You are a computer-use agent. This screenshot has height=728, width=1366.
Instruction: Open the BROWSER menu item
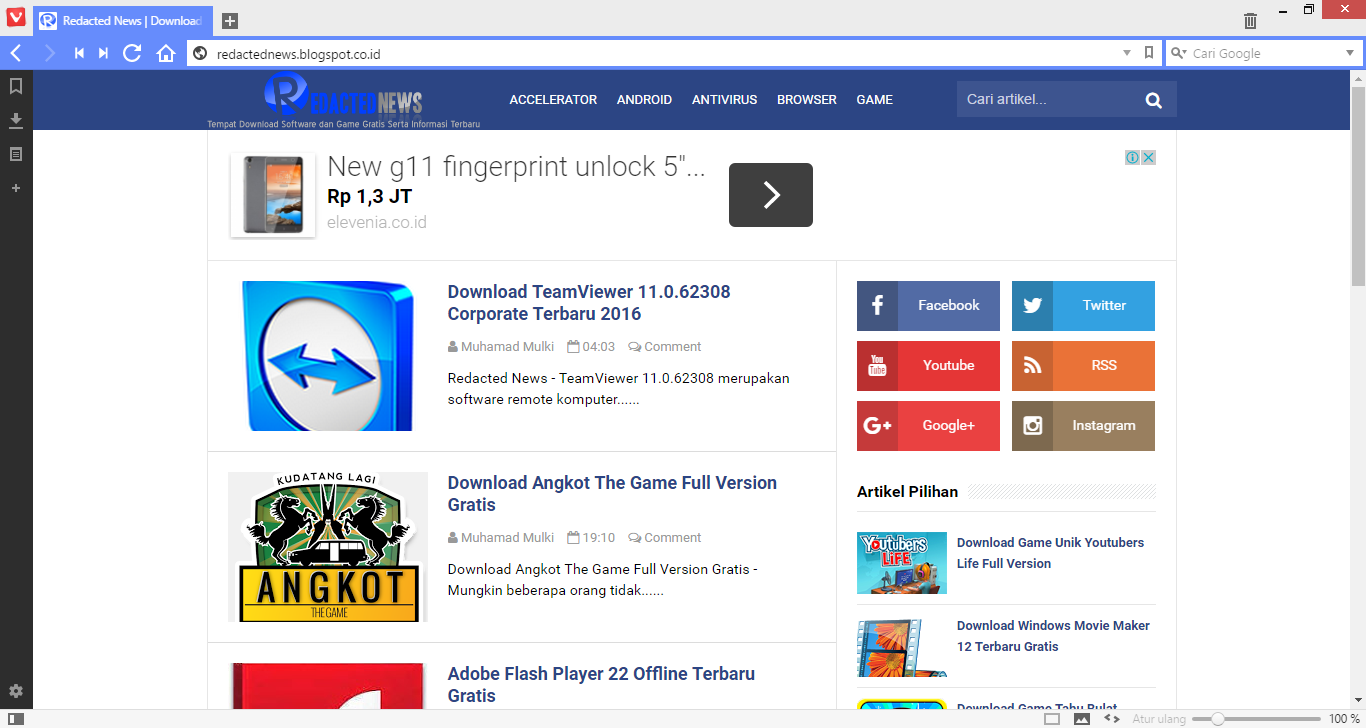click(807, 100)
